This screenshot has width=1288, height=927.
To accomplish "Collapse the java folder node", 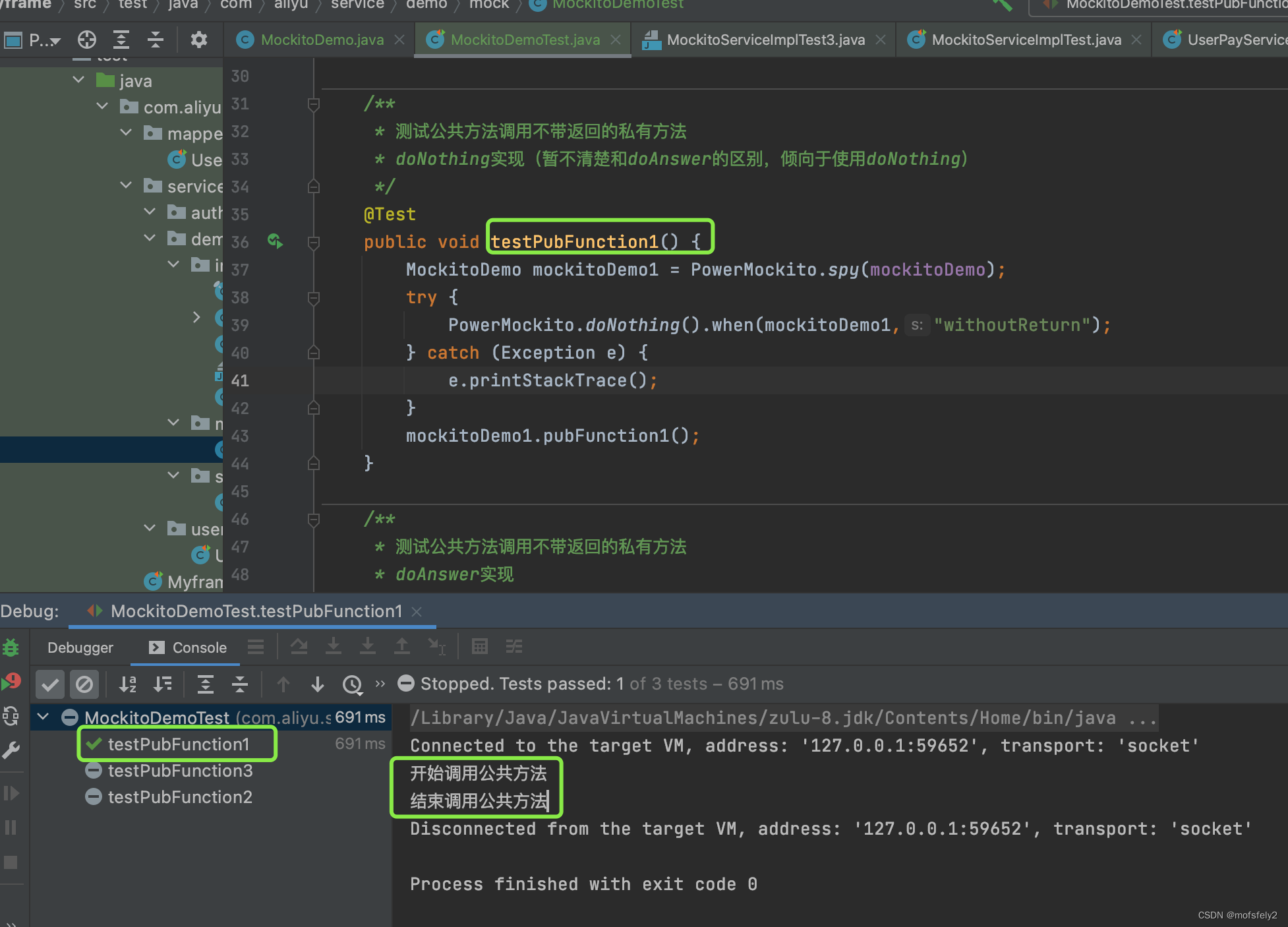I will click(78, 80).
